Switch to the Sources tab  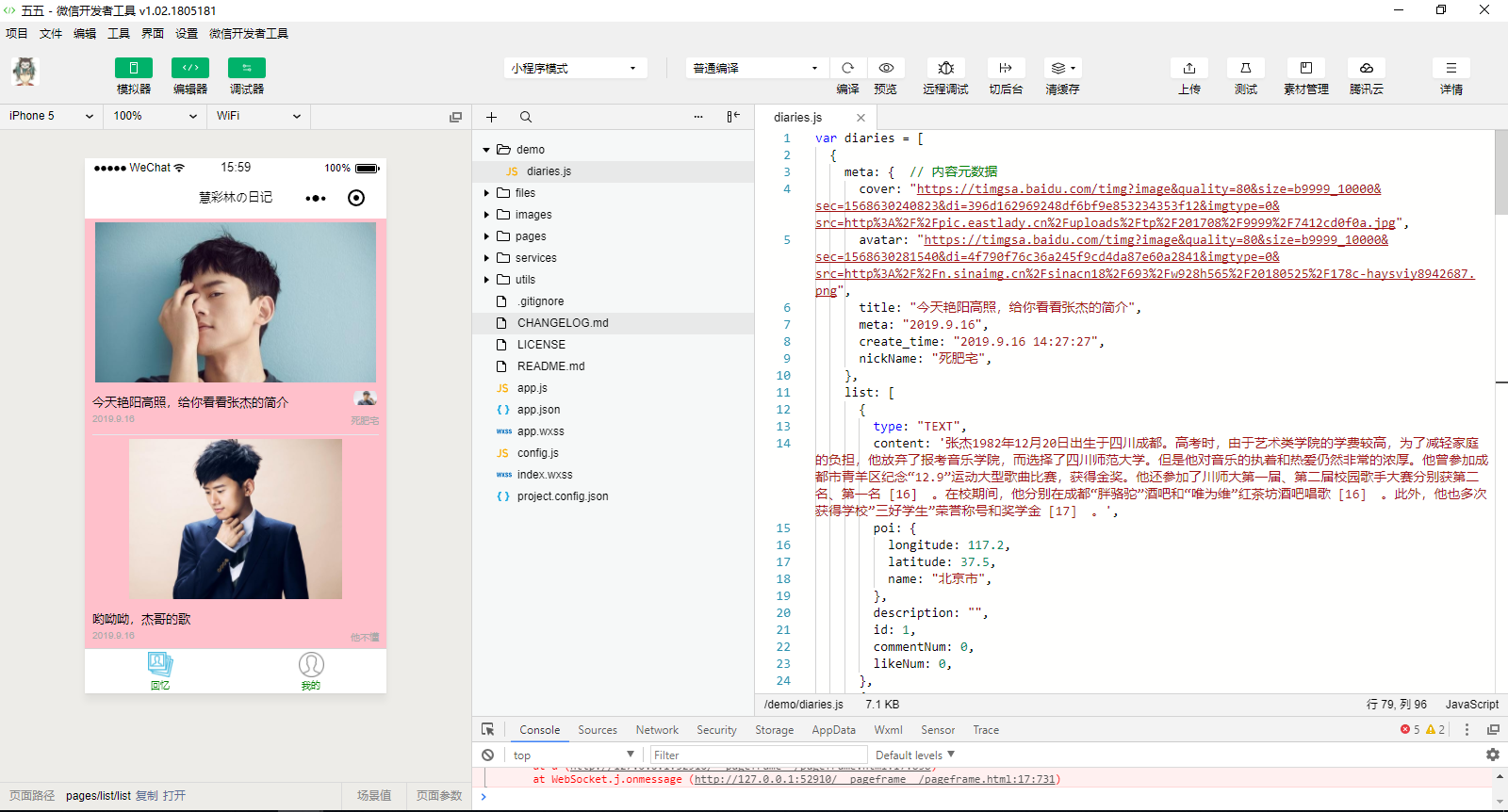tap(598, 730)
